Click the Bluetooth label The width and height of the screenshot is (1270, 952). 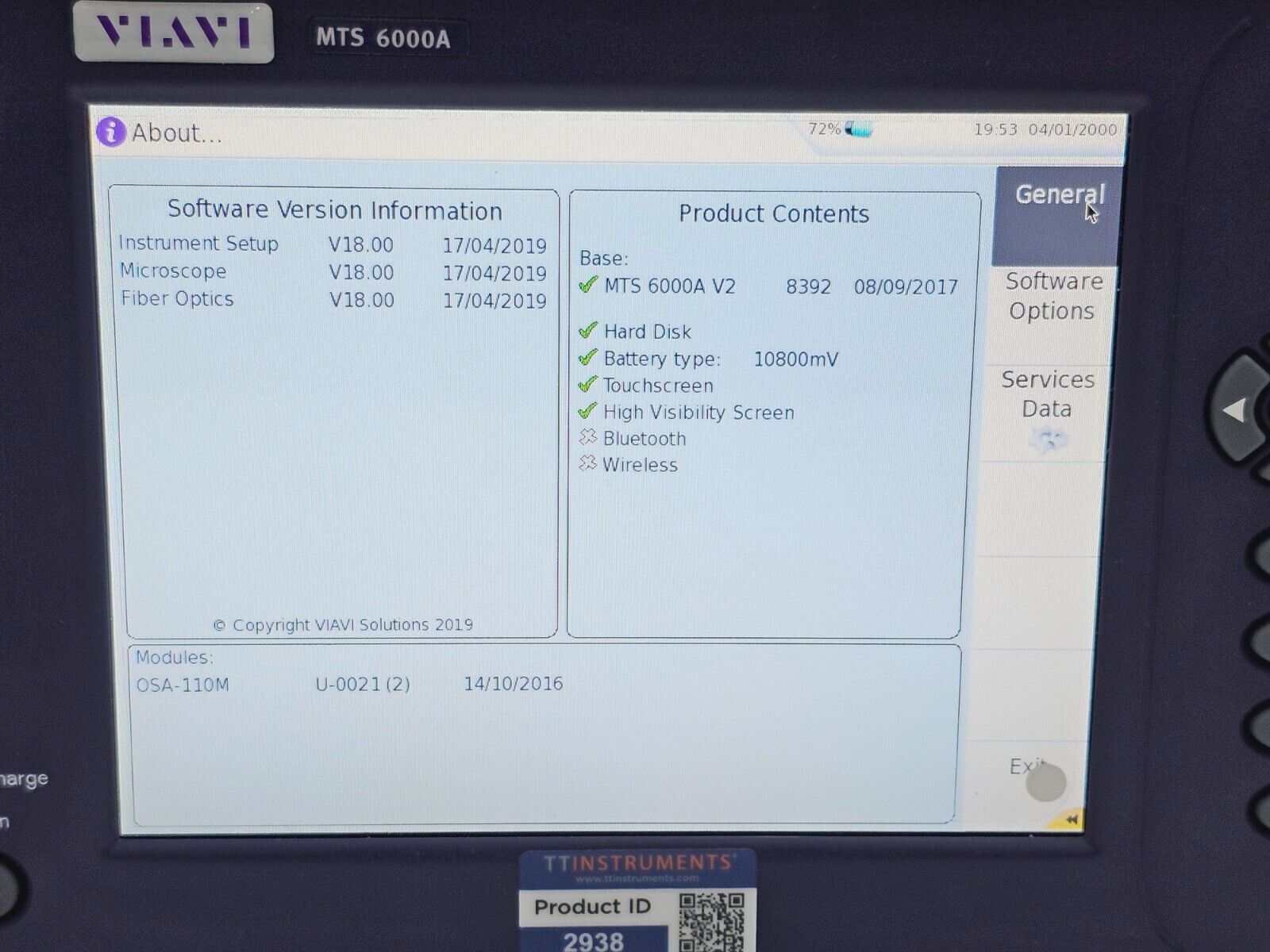(645, 438)
